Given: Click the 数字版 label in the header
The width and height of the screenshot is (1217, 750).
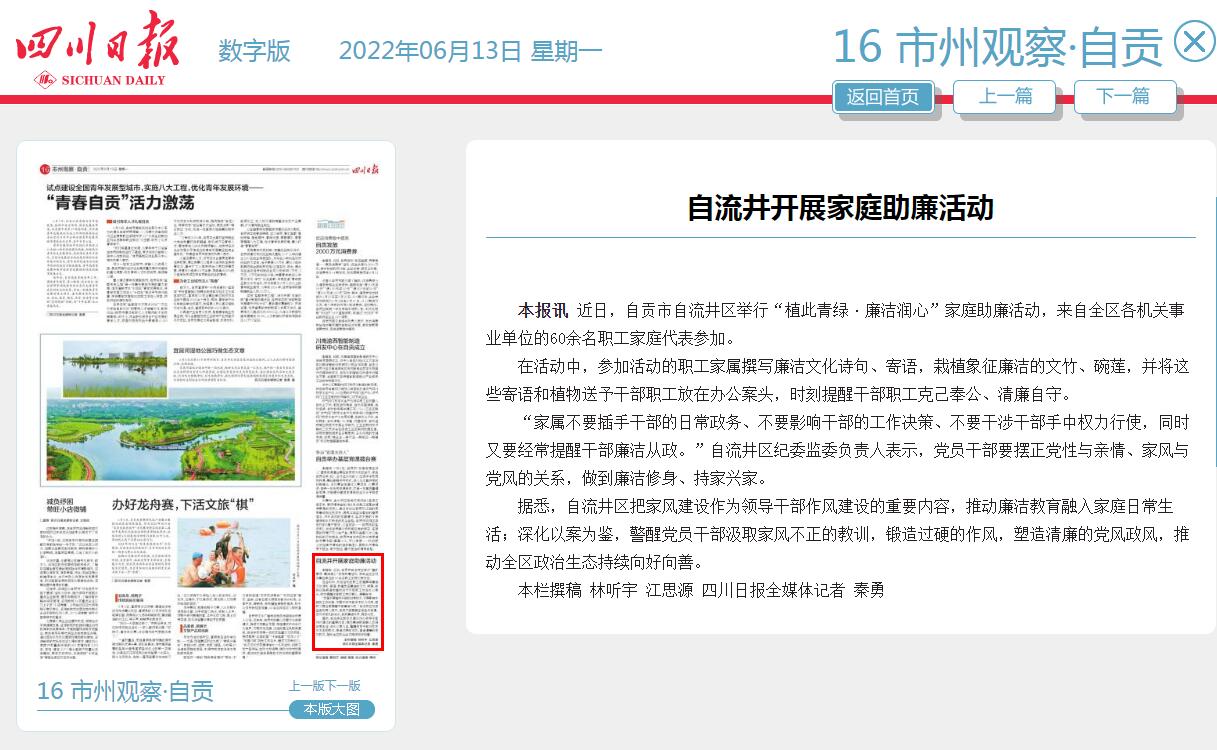Looking at the screenshot, I should click(254, 51).
